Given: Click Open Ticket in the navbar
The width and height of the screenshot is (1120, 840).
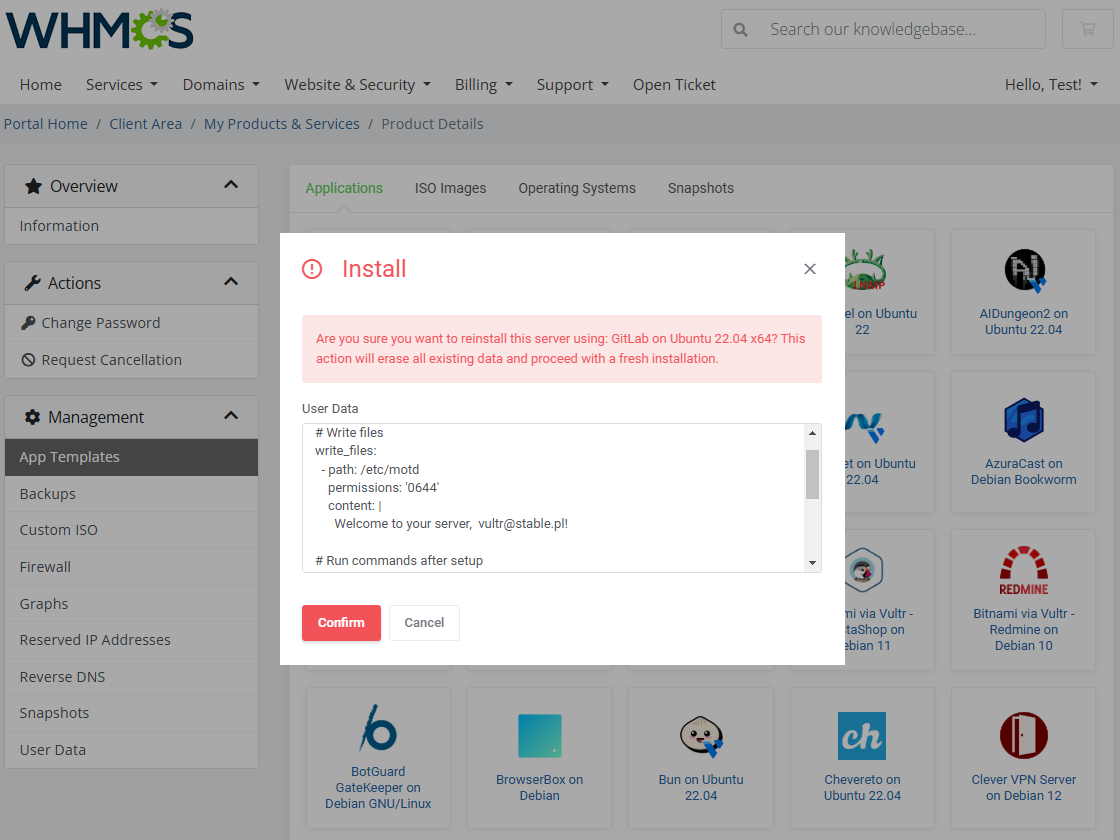Looking at the screenshot, I should tap(674, 85).
